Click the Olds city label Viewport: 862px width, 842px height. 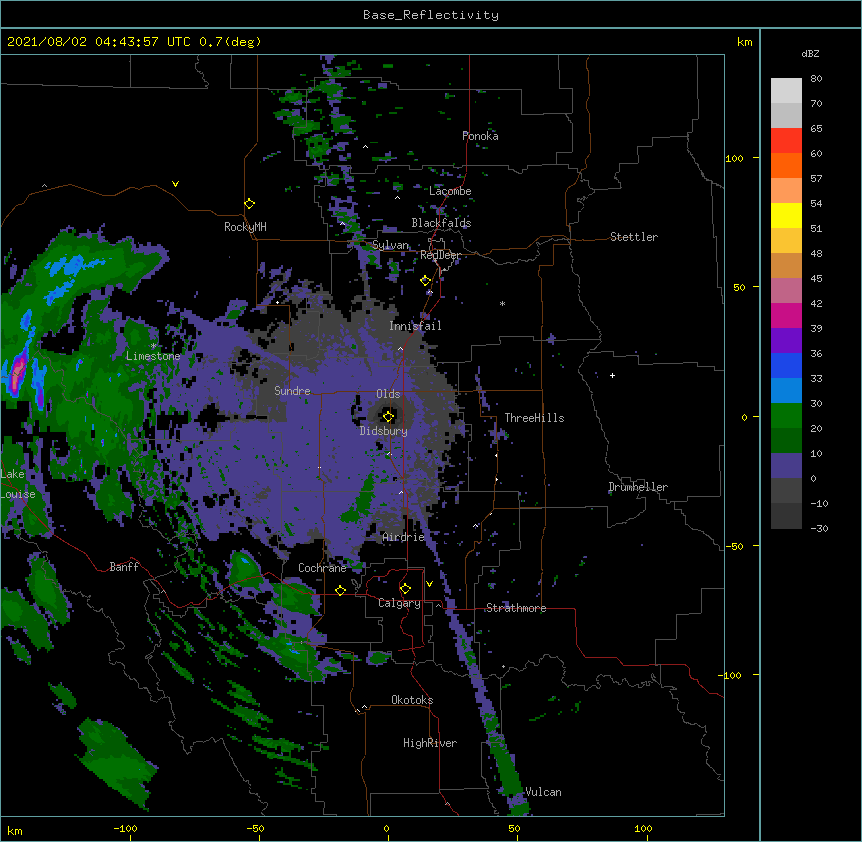(388, 394)
